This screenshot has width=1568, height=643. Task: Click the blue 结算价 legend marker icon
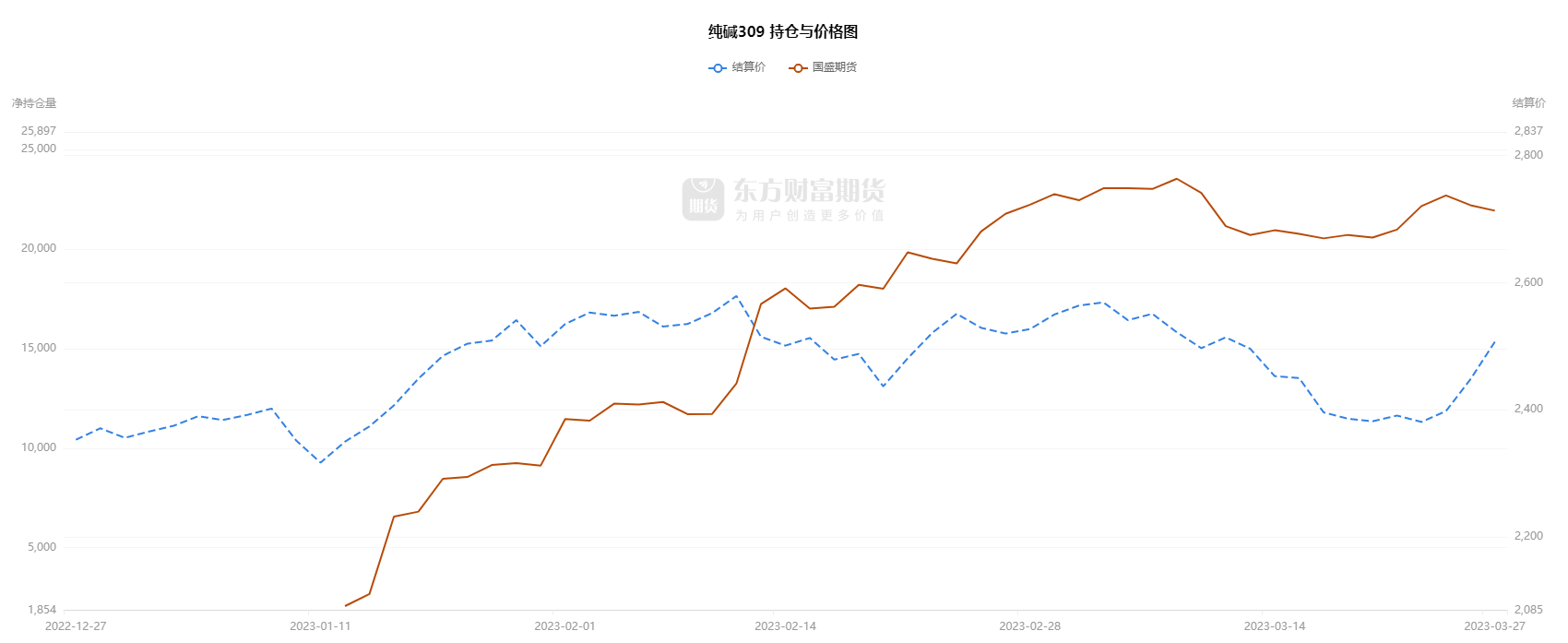(718, 67)
